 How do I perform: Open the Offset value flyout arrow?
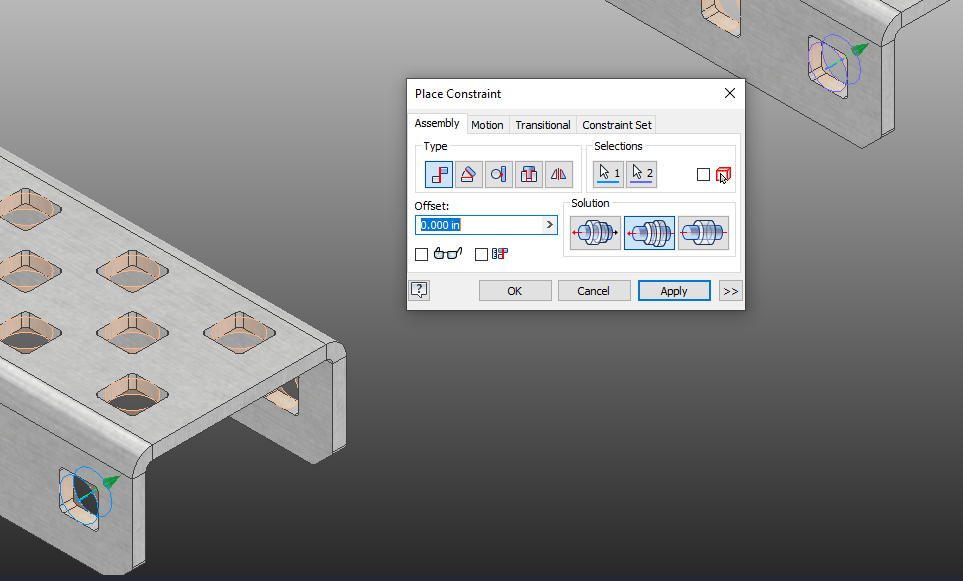click(550, 225)
